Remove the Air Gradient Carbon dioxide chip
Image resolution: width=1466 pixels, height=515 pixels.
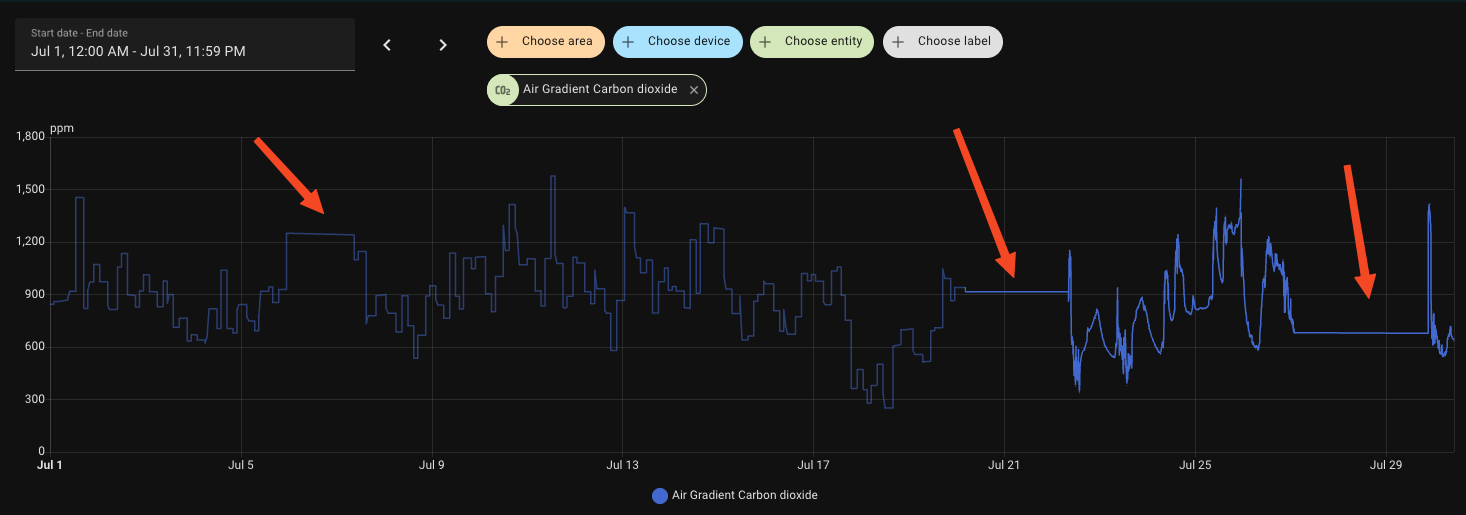pyautogui.click(x=694, y=90)
